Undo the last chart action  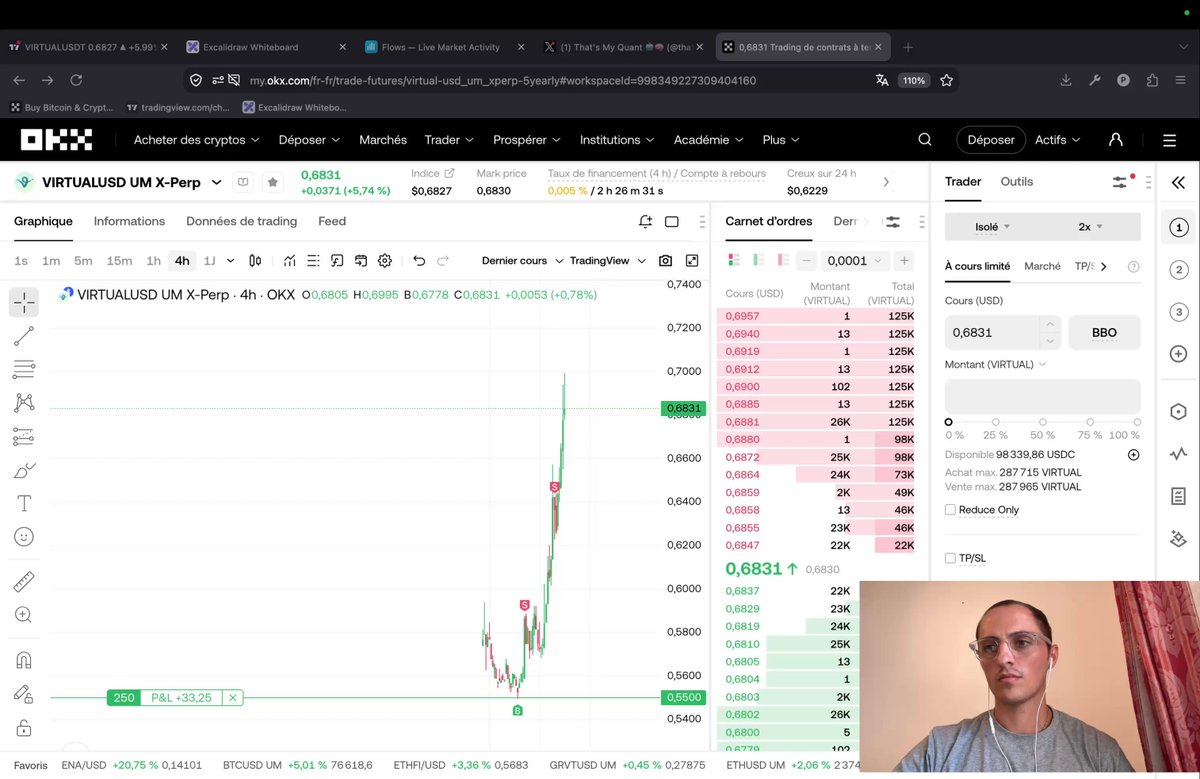click(x=419, y=261)
